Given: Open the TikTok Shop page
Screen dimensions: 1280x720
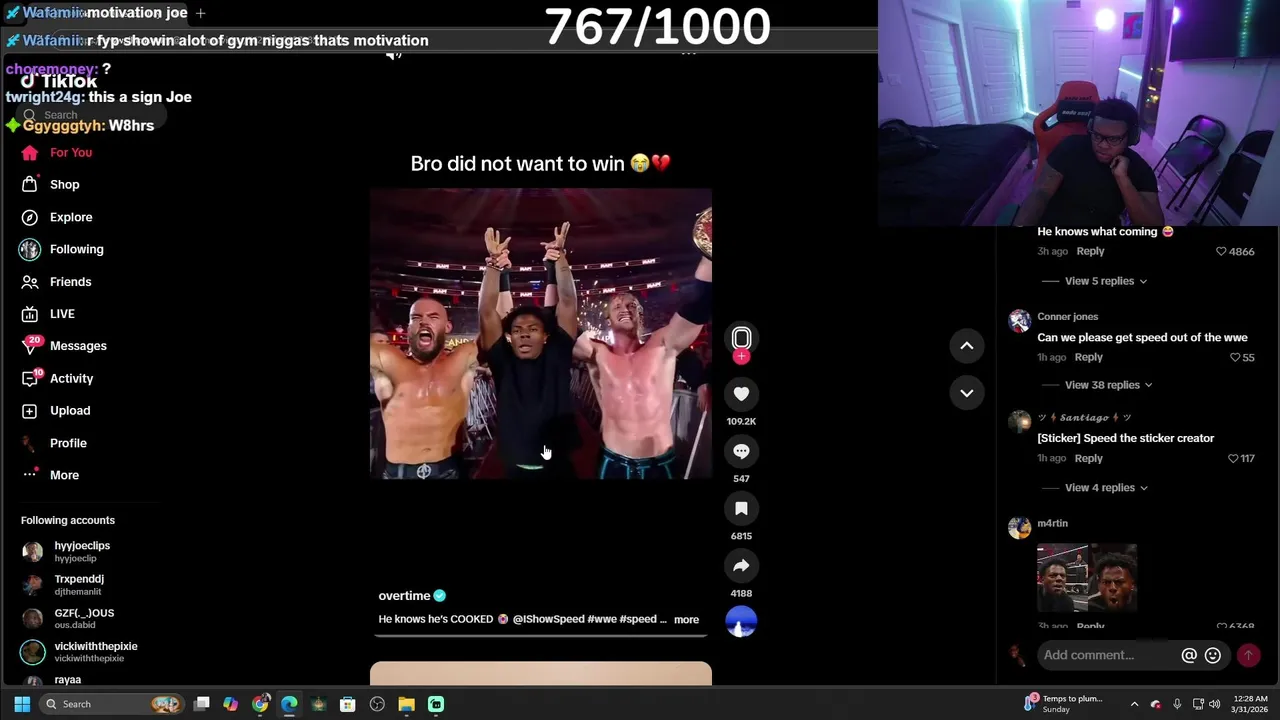Looking at the screenshot, I should pyautogui.click(x=51, y=185).
